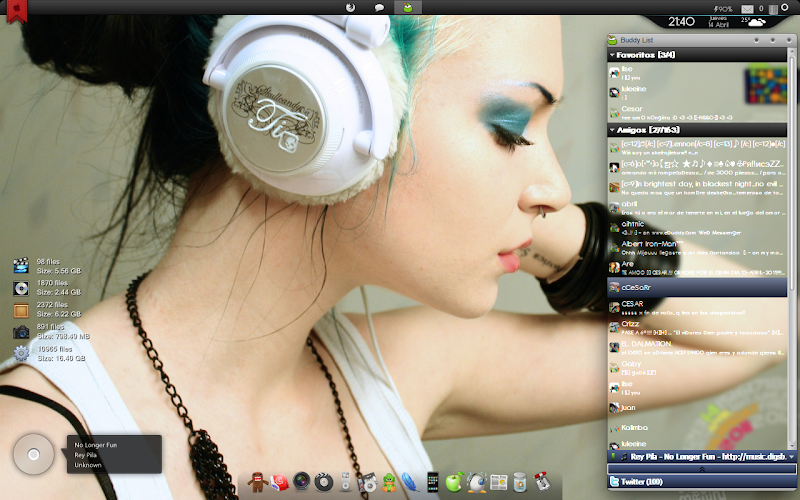Click the cloud weather widget showing 25°
The width and height of the screenshot is (800, 500).
[x=754, y=21]
